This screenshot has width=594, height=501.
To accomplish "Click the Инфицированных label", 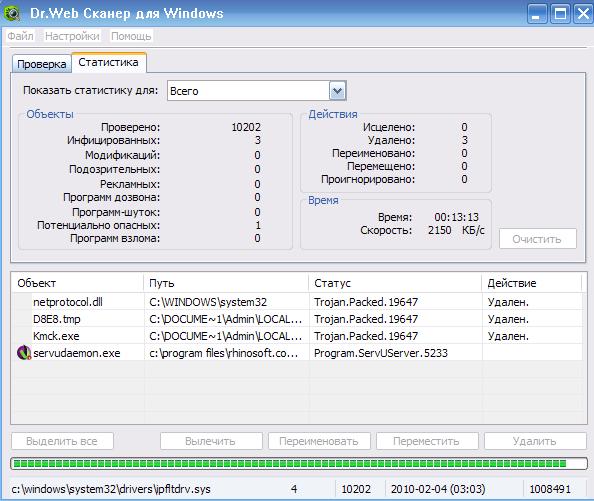I will pos(113,140).
